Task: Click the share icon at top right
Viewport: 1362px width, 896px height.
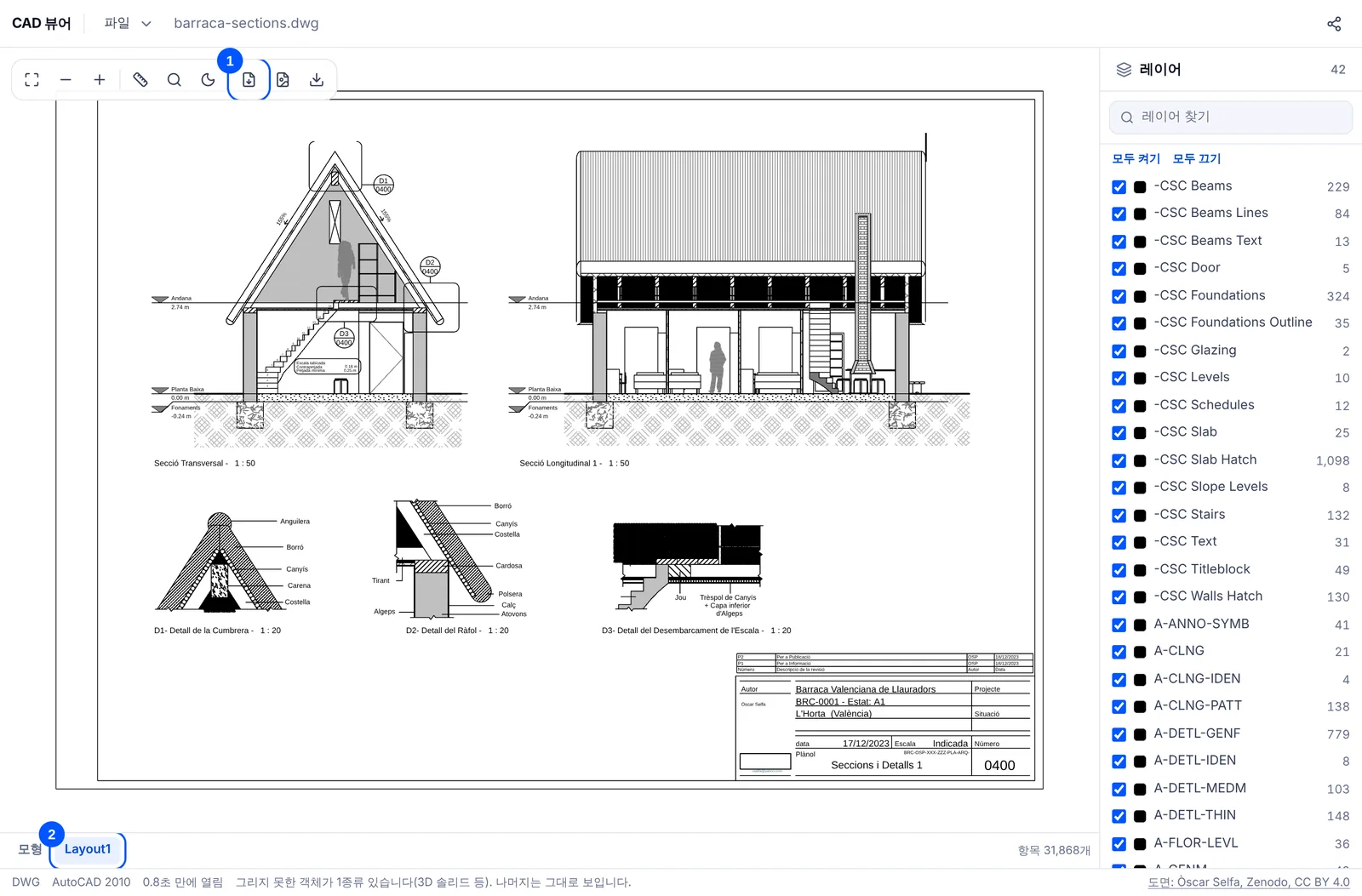Action: 1334,24
